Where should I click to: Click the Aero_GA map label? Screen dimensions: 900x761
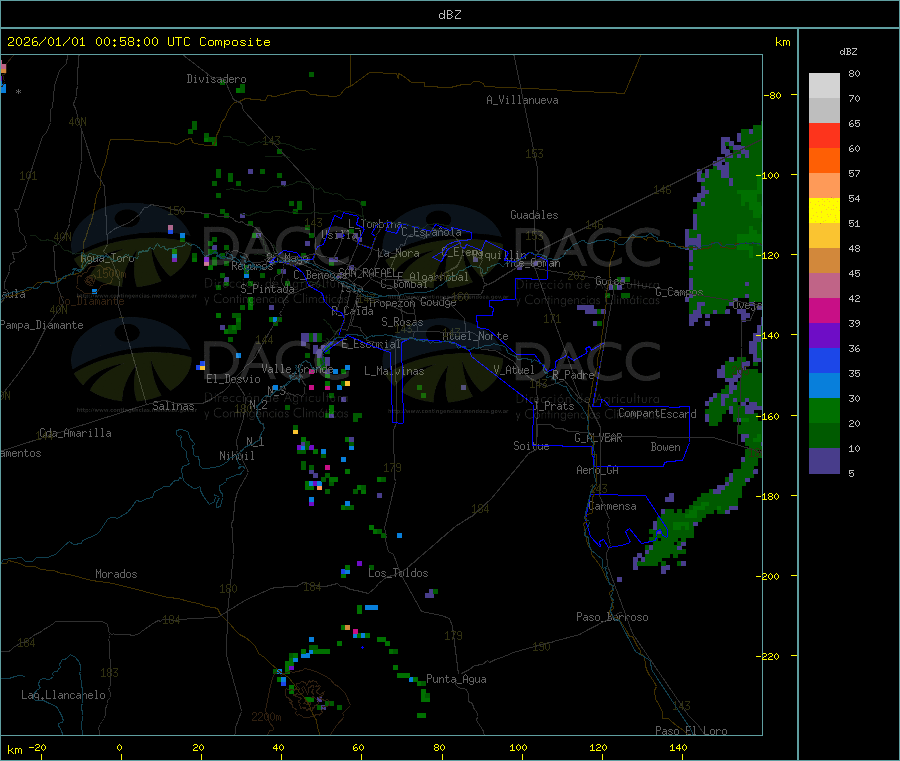click(x=598, y=470)
